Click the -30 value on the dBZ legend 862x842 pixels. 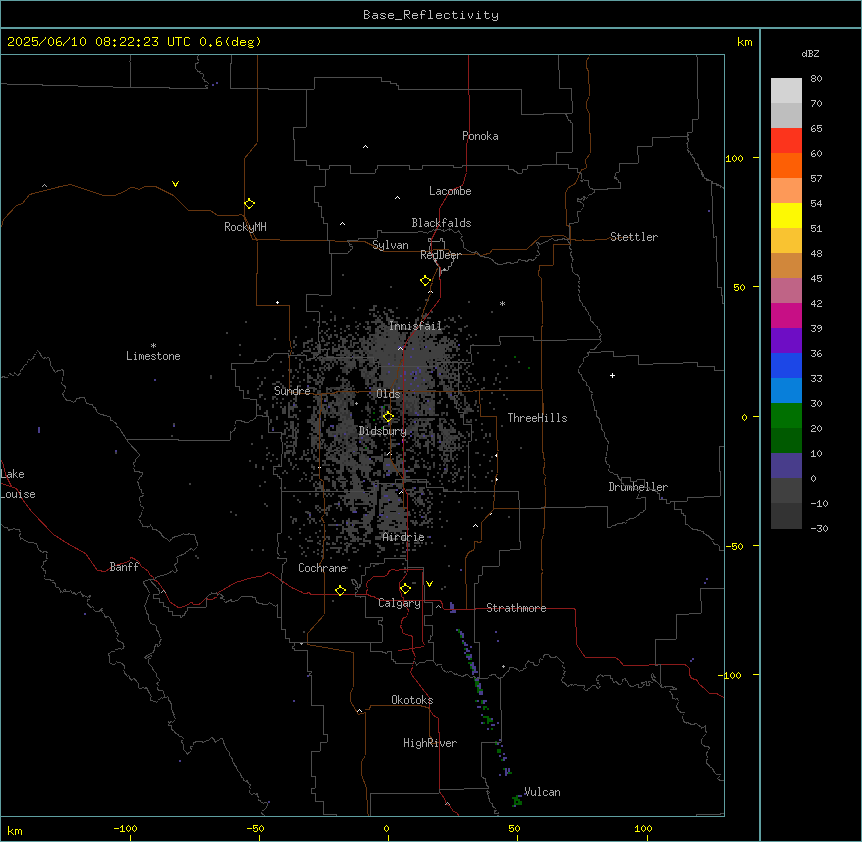click(x=819, y=528)
